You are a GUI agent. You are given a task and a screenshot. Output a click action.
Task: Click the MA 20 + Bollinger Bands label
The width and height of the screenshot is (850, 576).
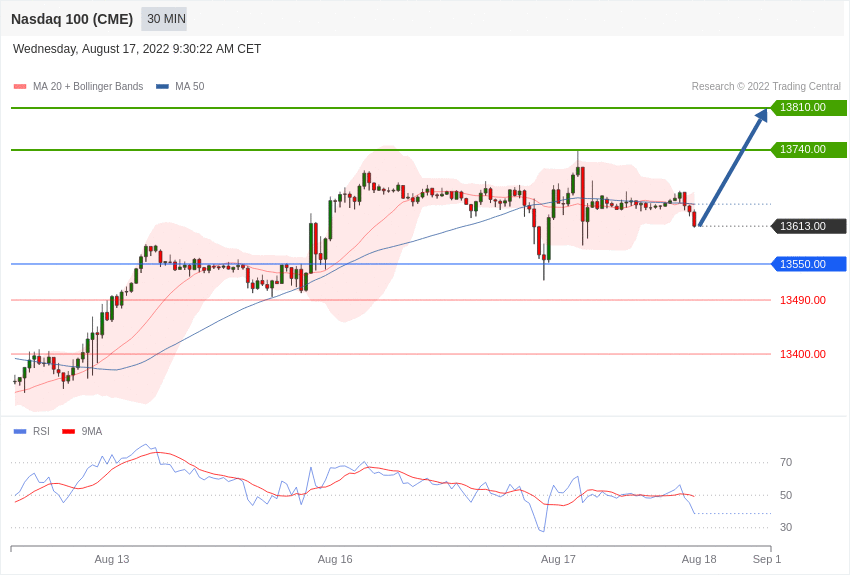tap(88, 87)
